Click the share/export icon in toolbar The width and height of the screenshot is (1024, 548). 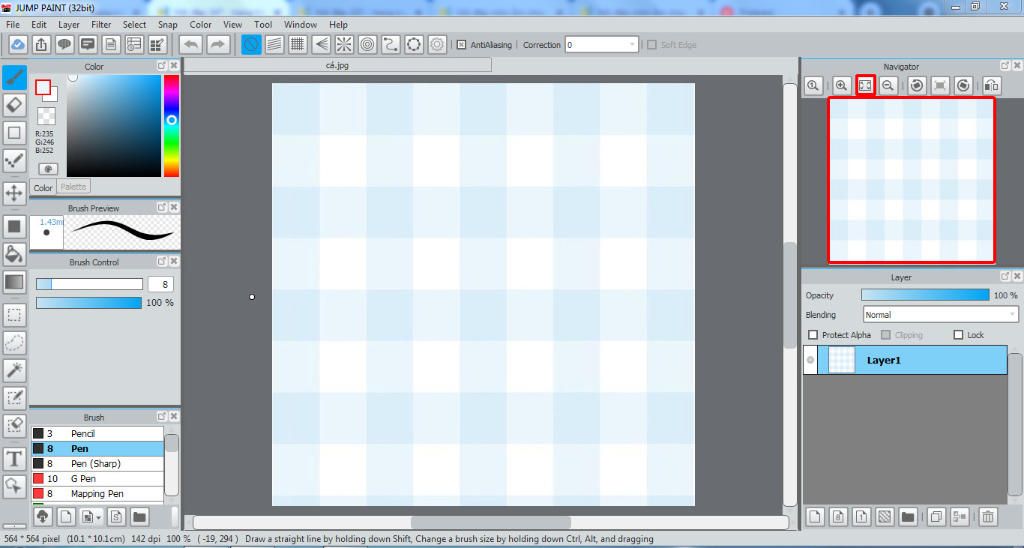[41, 44]
